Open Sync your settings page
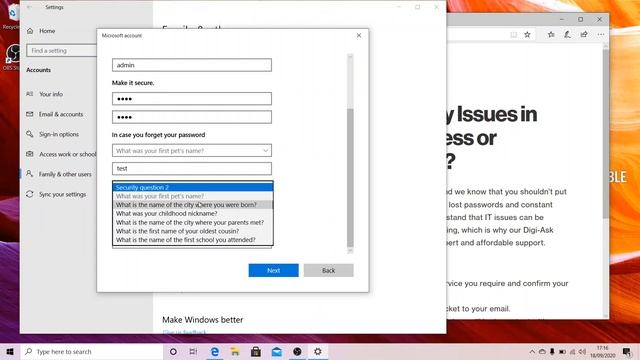 56,194
